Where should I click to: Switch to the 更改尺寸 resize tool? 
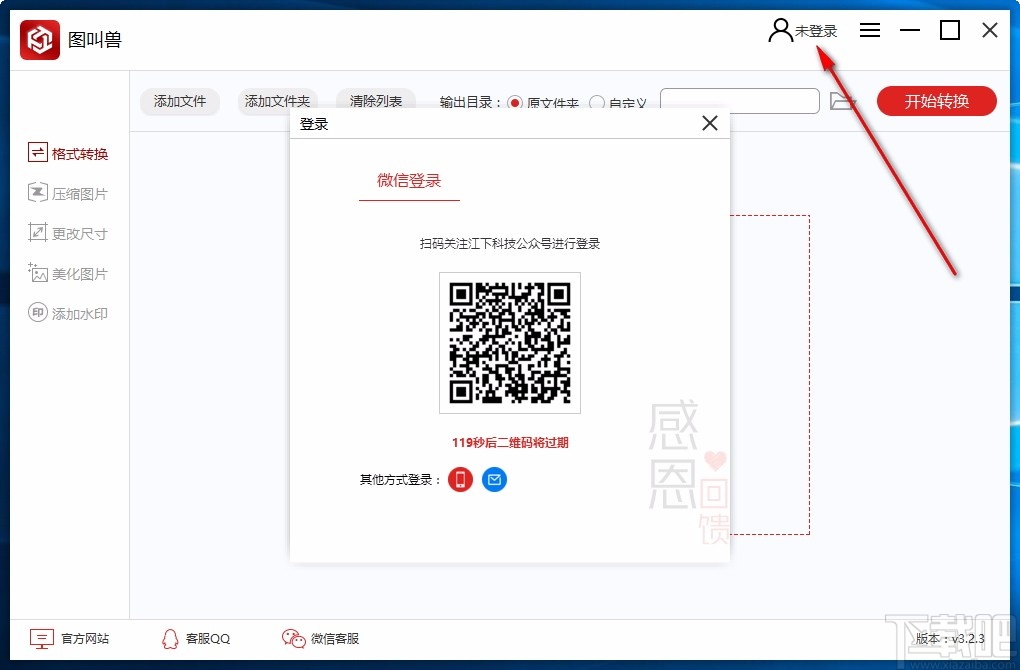(68, 232)
